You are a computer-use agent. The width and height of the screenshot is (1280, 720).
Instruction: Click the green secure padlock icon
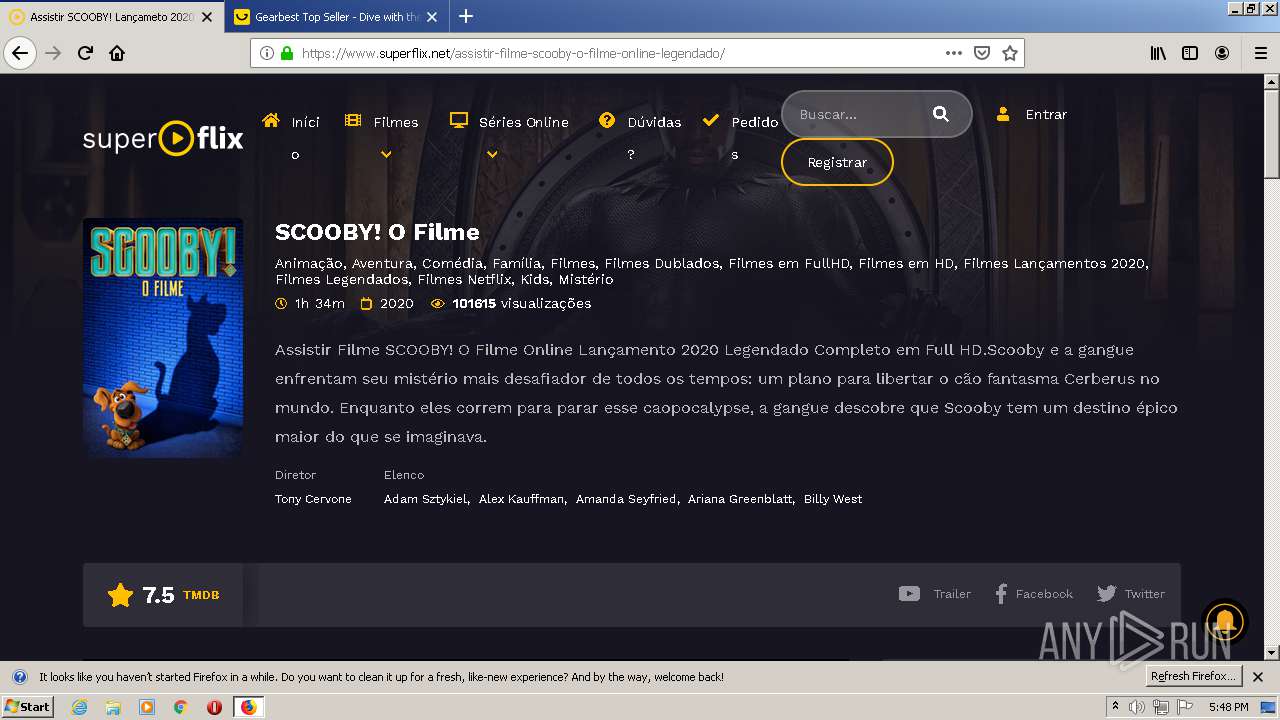pos(286,53)
